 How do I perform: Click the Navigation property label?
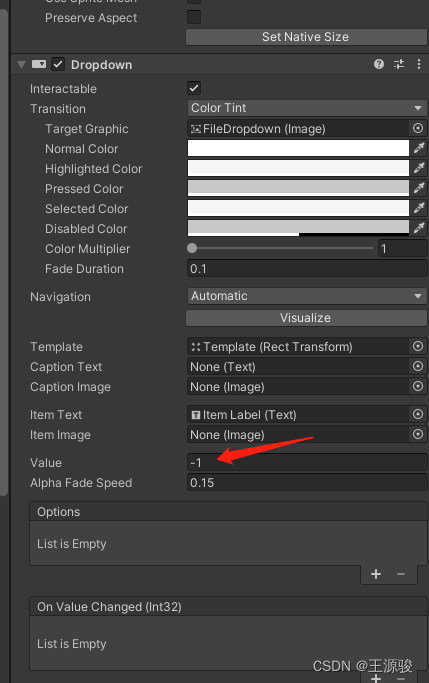[61, 297]
